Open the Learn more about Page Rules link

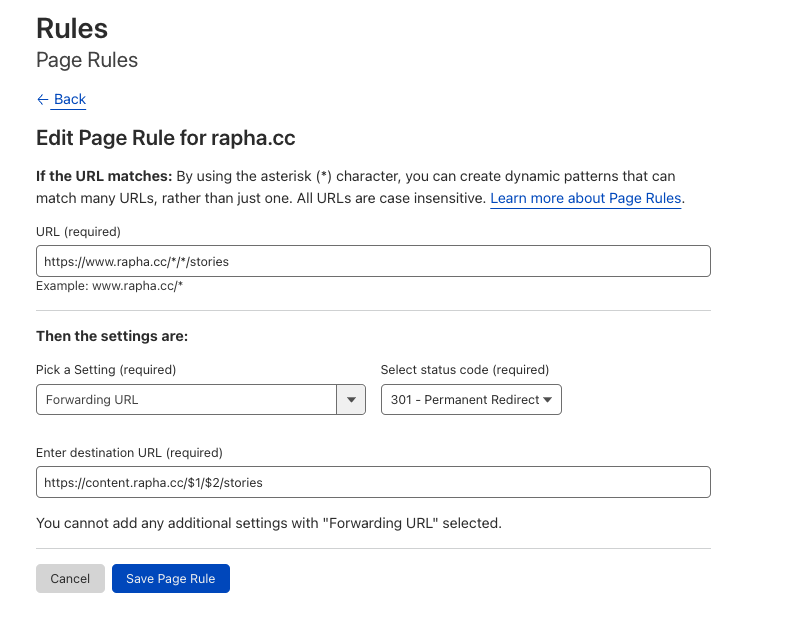[586, 198]
